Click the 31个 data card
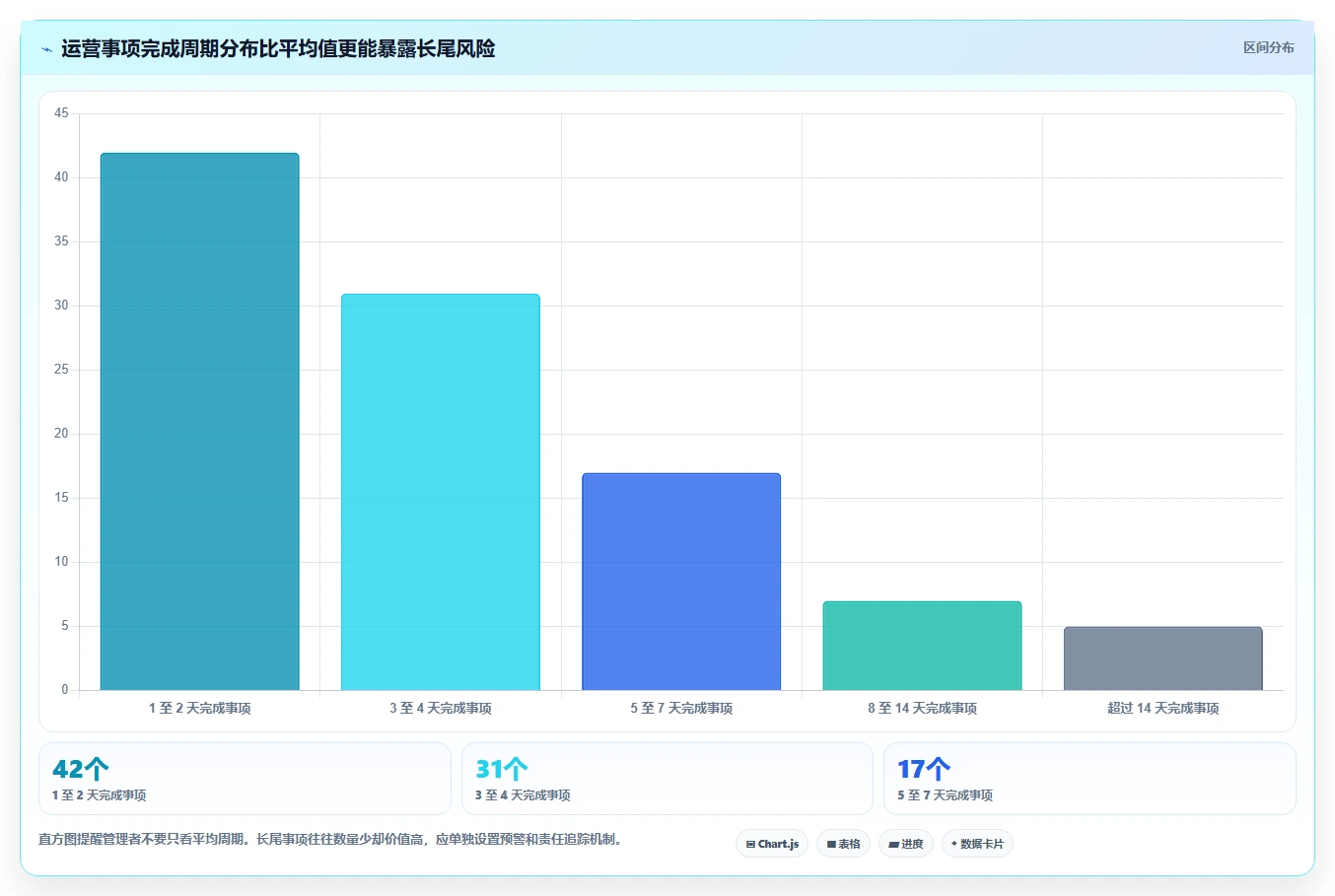 point(667,779)
